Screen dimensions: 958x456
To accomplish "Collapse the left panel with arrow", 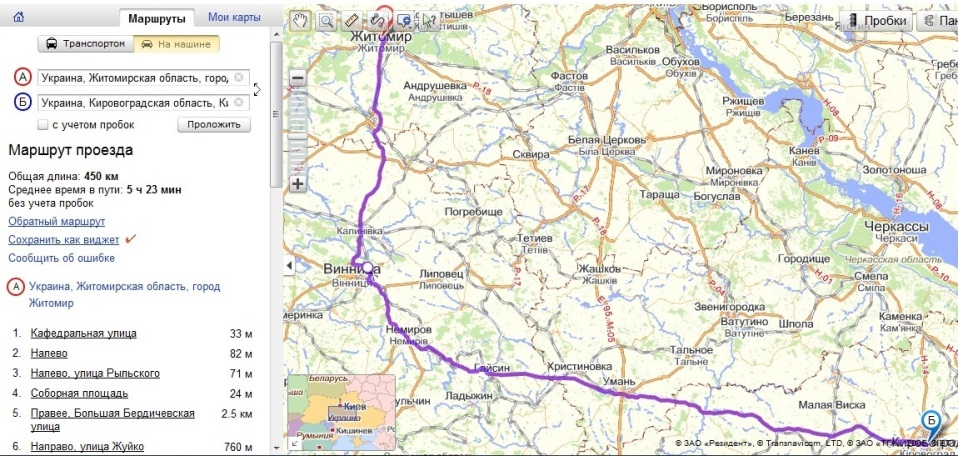I will click(x=290, y=265).
